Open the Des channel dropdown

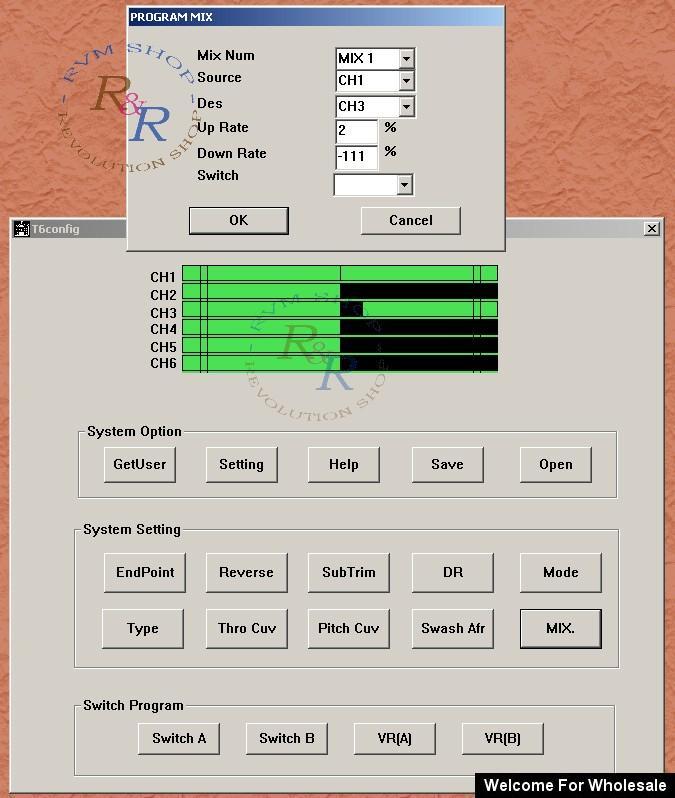click(x=405, y=107)
